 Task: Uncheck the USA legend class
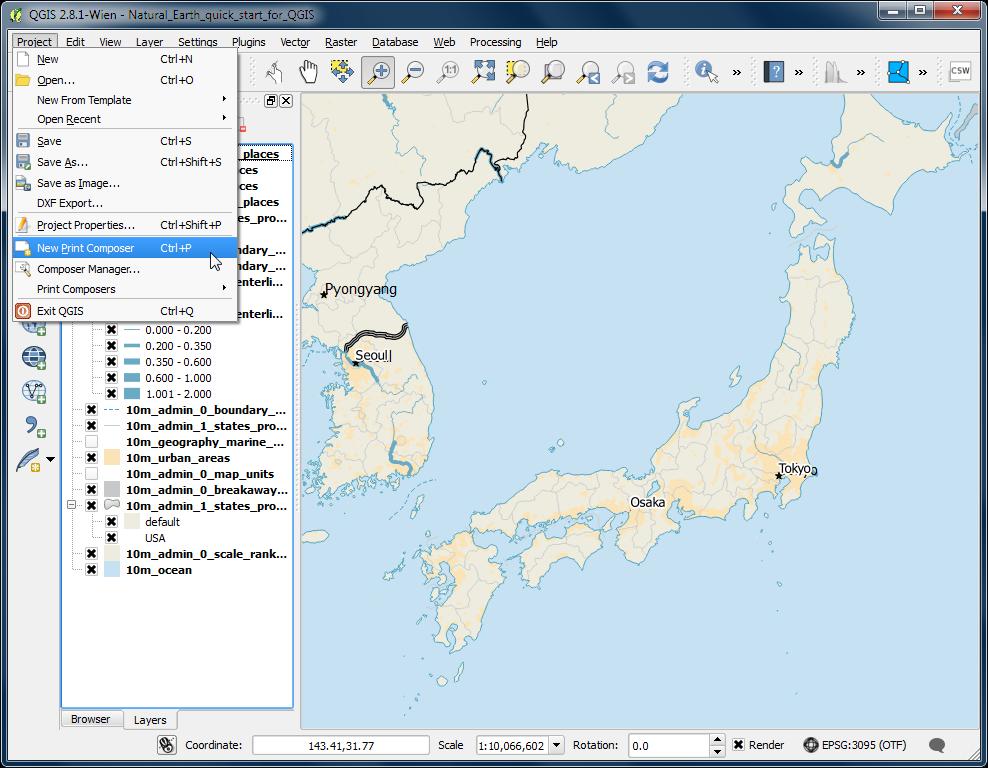tap(112, 538)
